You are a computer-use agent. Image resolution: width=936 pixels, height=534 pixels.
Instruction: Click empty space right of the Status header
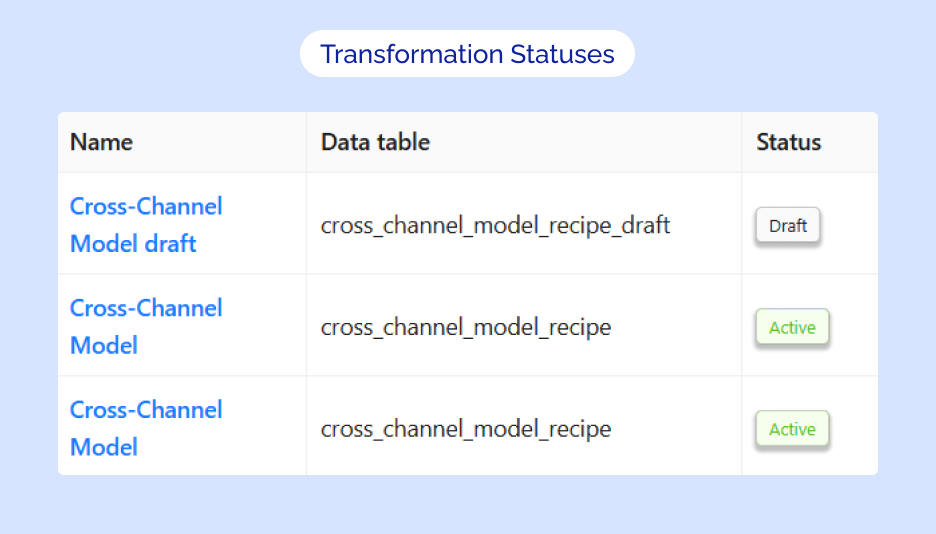(x=852, y=142)
